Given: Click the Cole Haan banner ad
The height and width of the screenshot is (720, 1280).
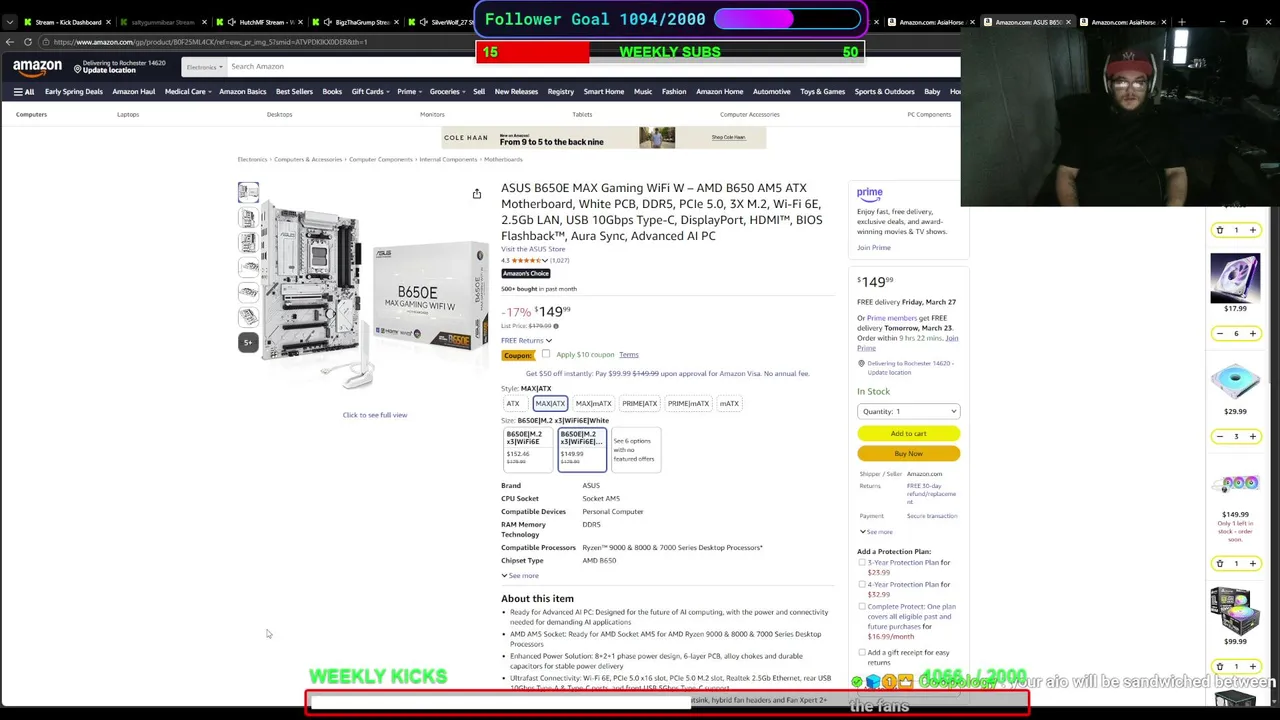Looking at the screenshot, I should 604,137.
